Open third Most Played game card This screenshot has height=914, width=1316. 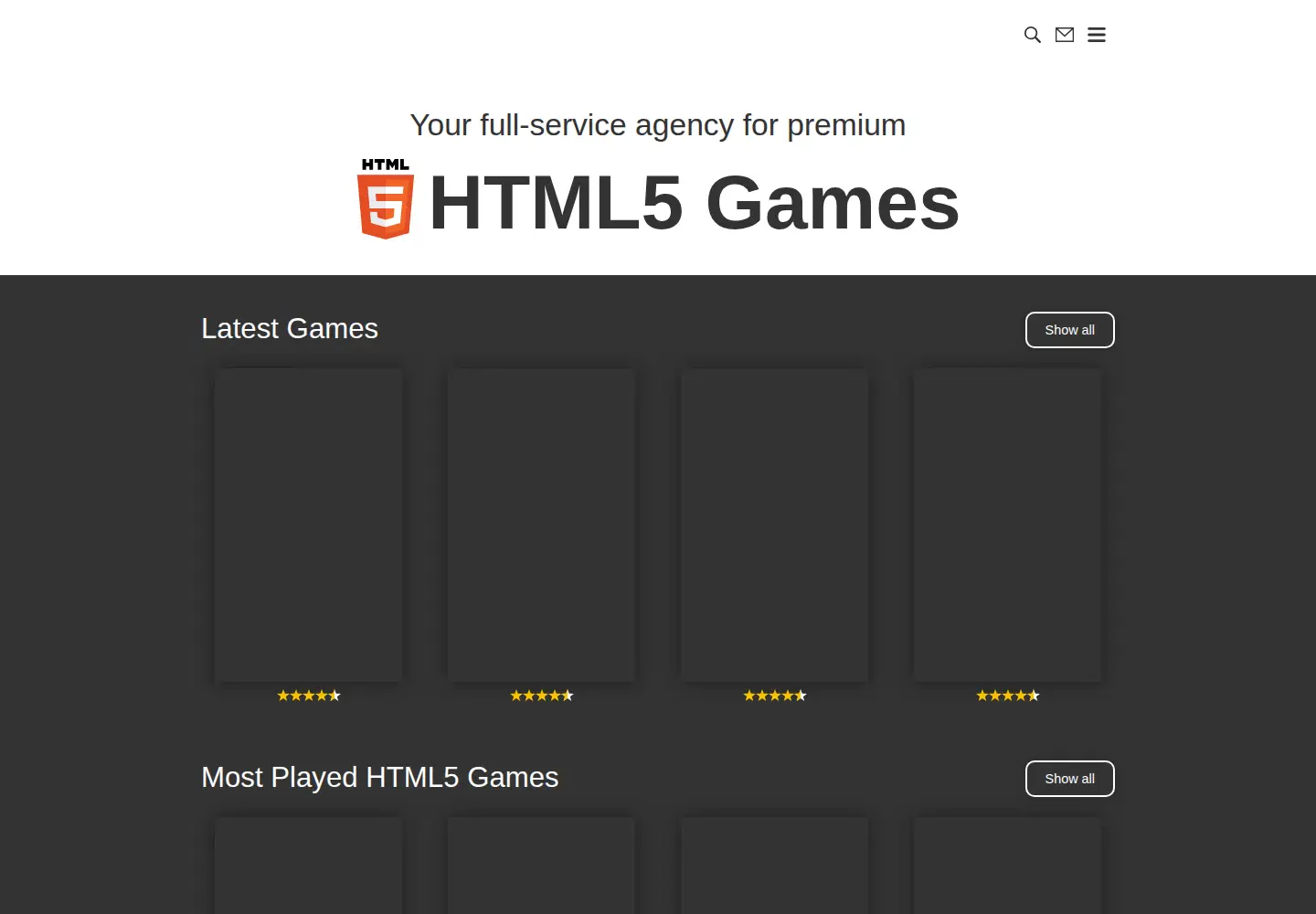pos(775,866)
